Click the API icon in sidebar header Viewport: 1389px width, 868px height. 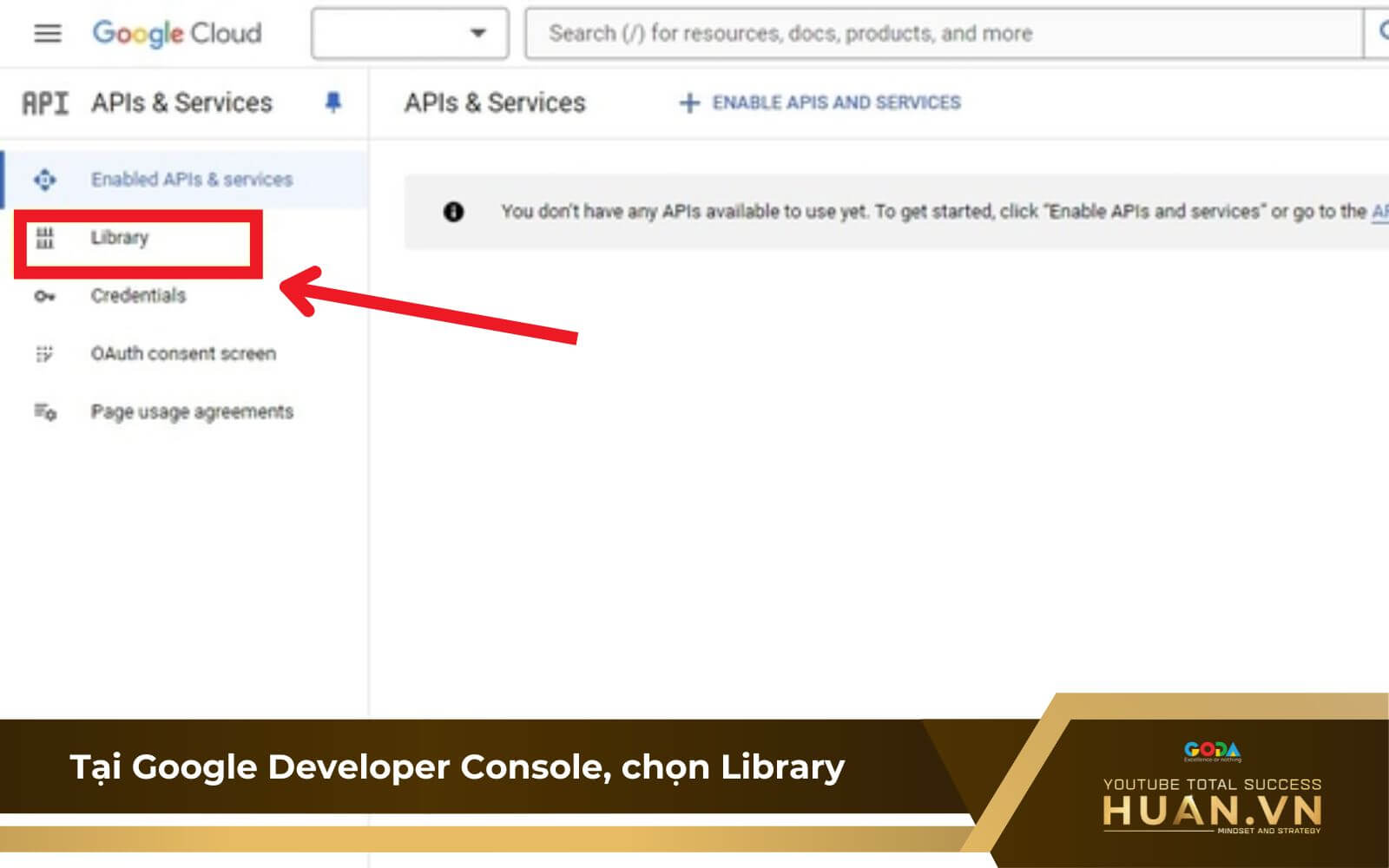pos(44,103)
